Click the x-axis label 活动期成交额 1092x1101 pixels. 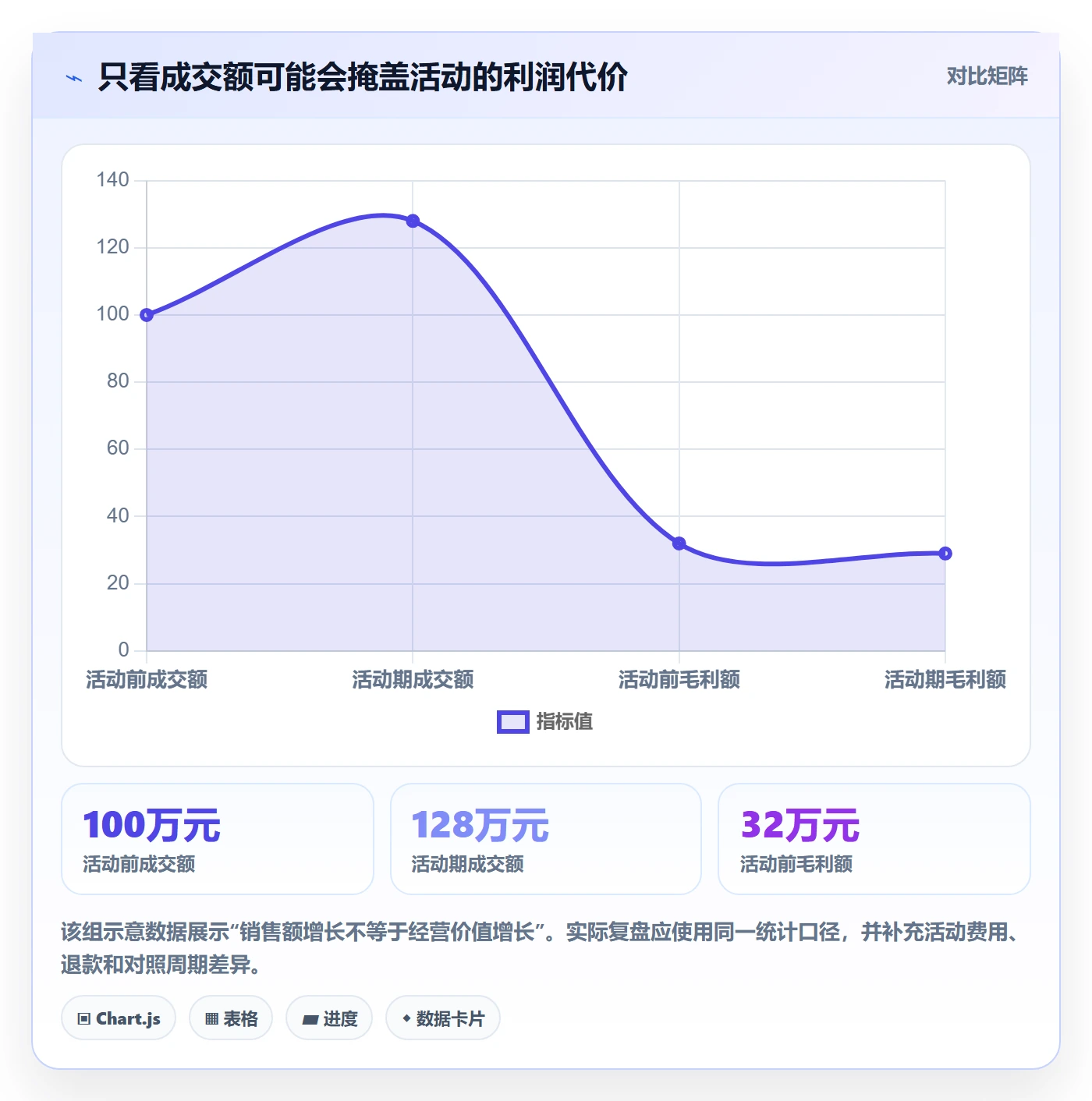(413, 680)
